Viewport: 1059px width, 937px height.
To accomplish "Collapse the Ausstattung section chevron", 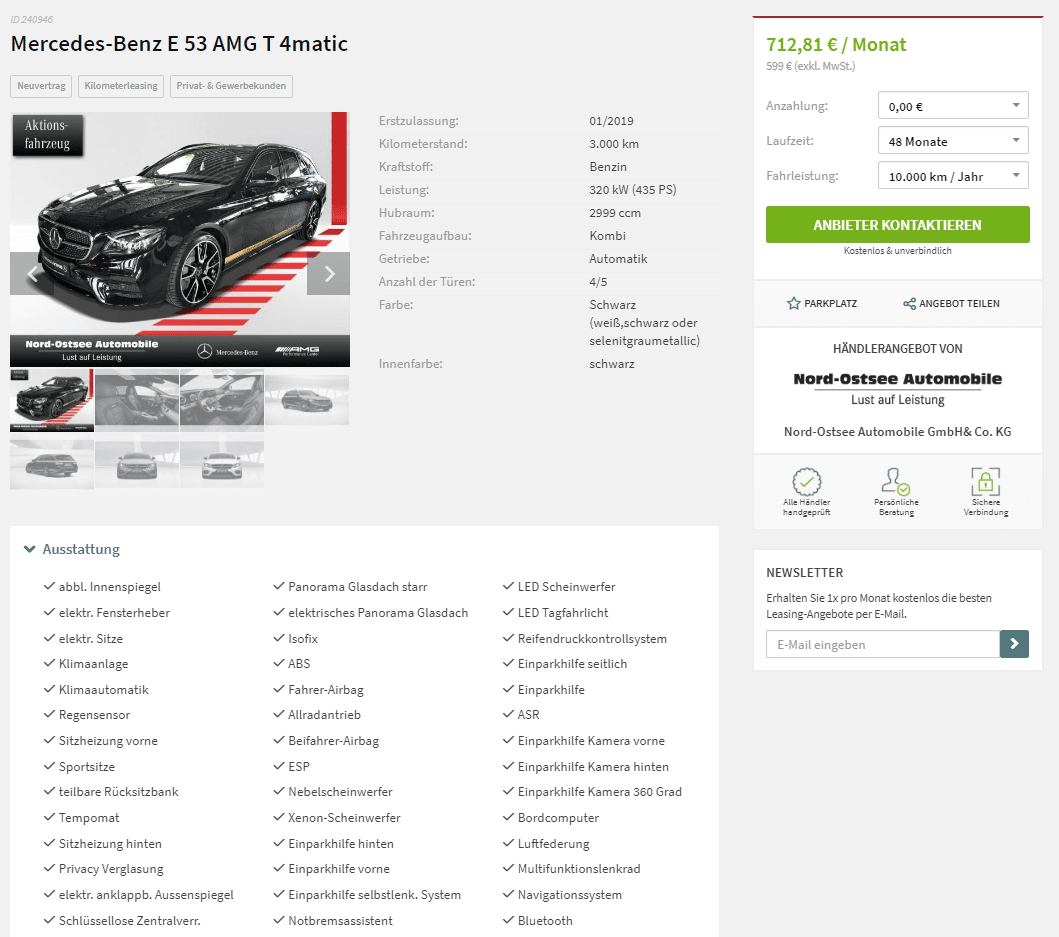I will point(29,549).
